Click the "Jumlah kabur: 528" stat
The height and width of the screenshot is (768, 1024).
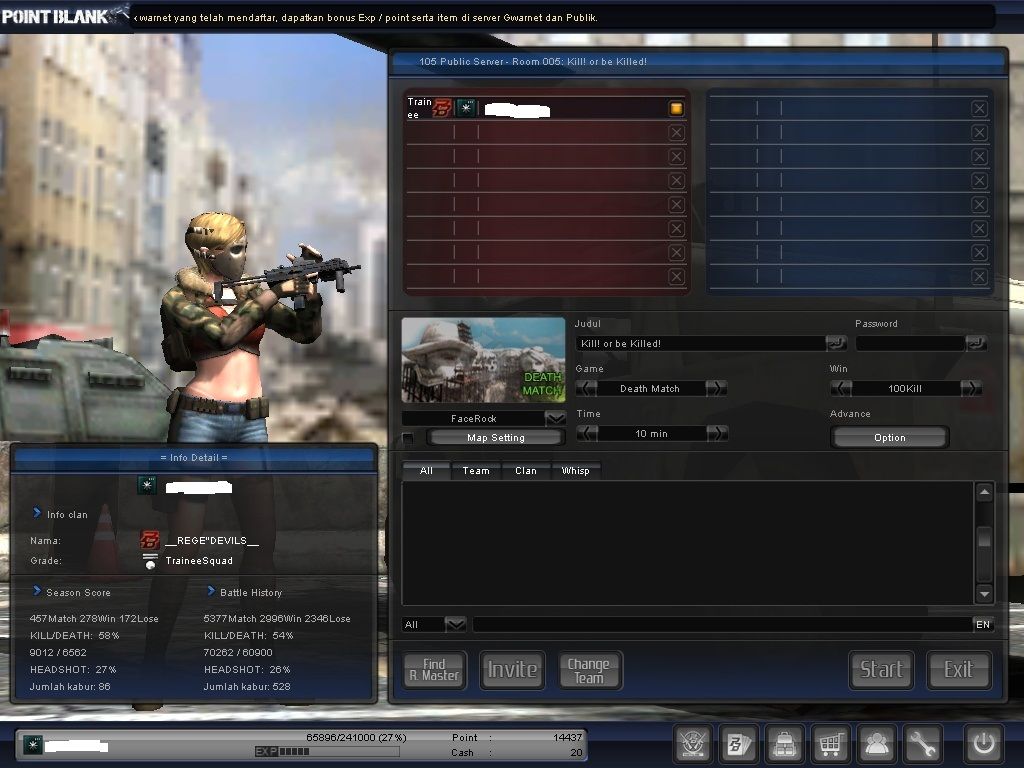tap(247, 686)
